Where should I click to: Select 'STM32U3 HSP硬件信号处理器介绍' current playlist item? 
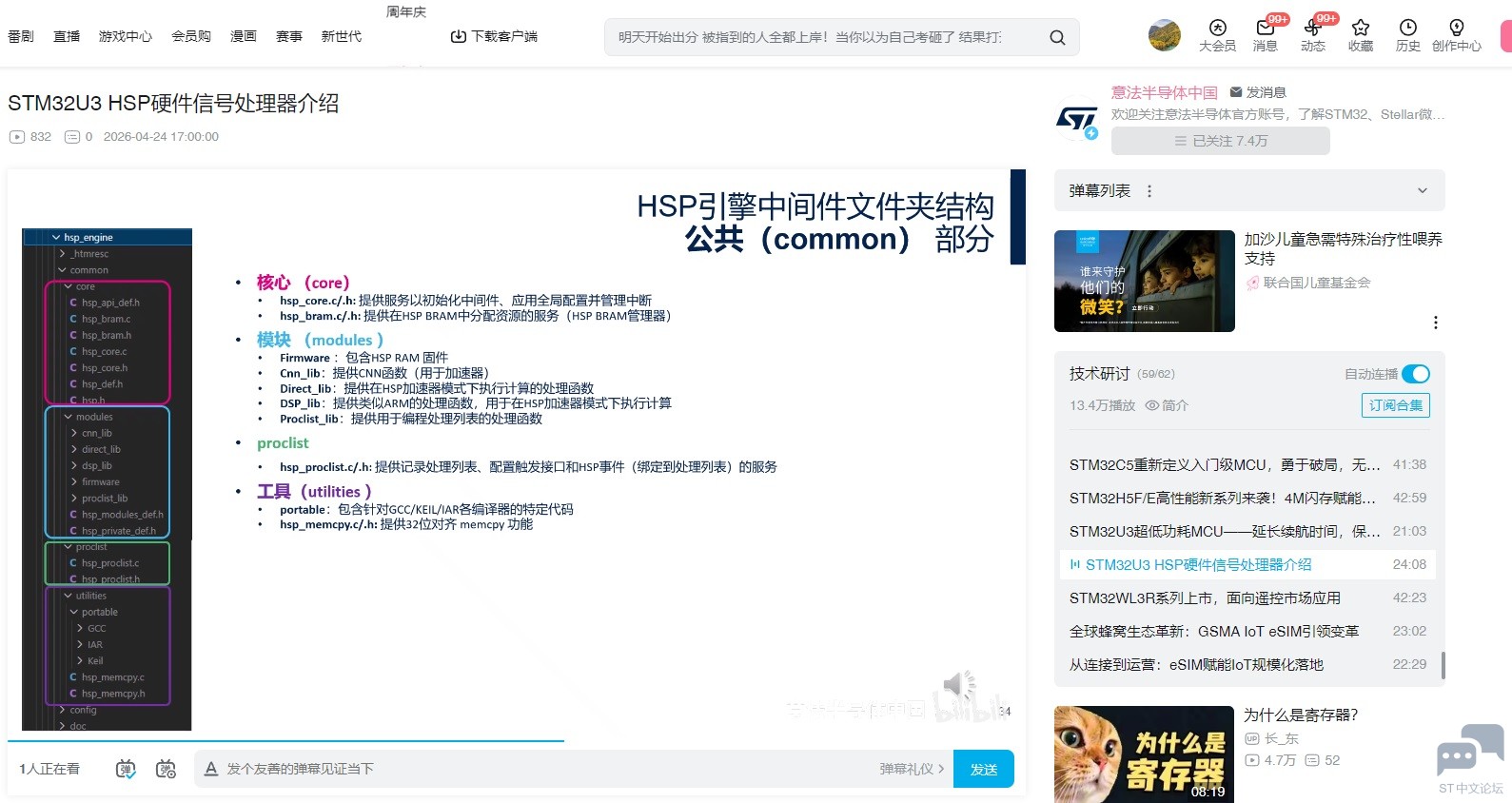point(1247,565)
